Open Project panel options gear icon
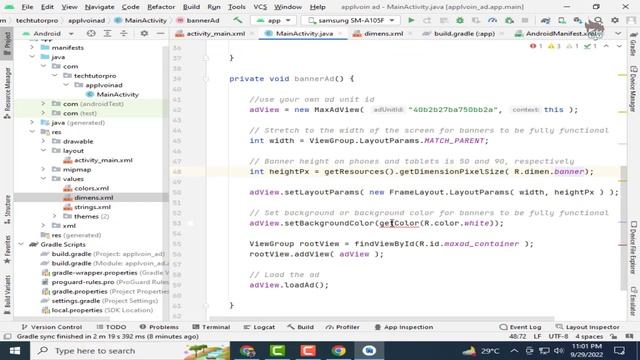Viewport: 640px width, 360px height. [x=144, y=33]
